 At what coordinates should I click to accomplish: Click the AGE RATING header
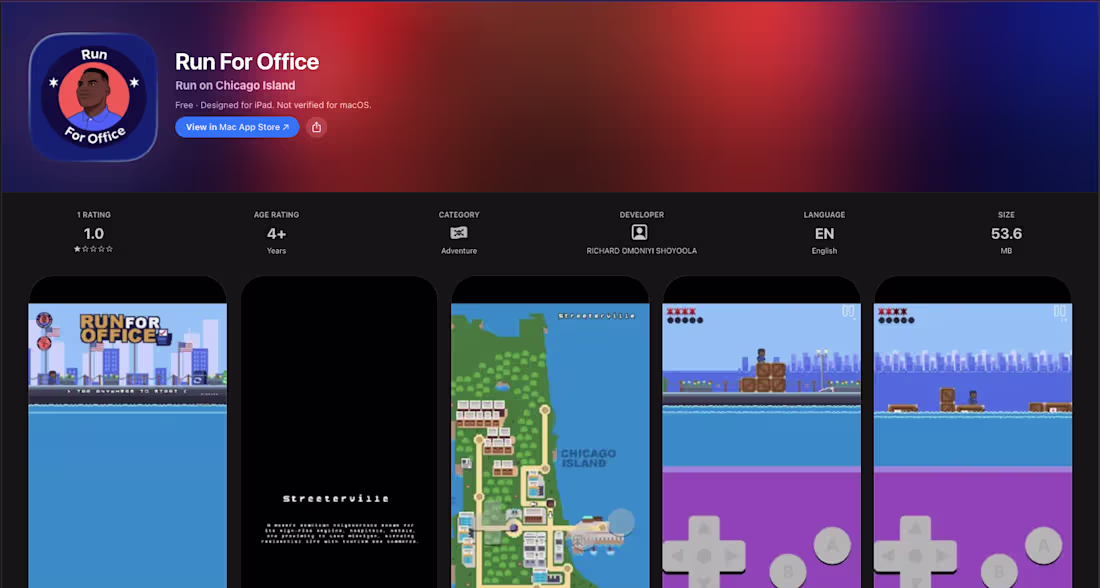point(276,215)
